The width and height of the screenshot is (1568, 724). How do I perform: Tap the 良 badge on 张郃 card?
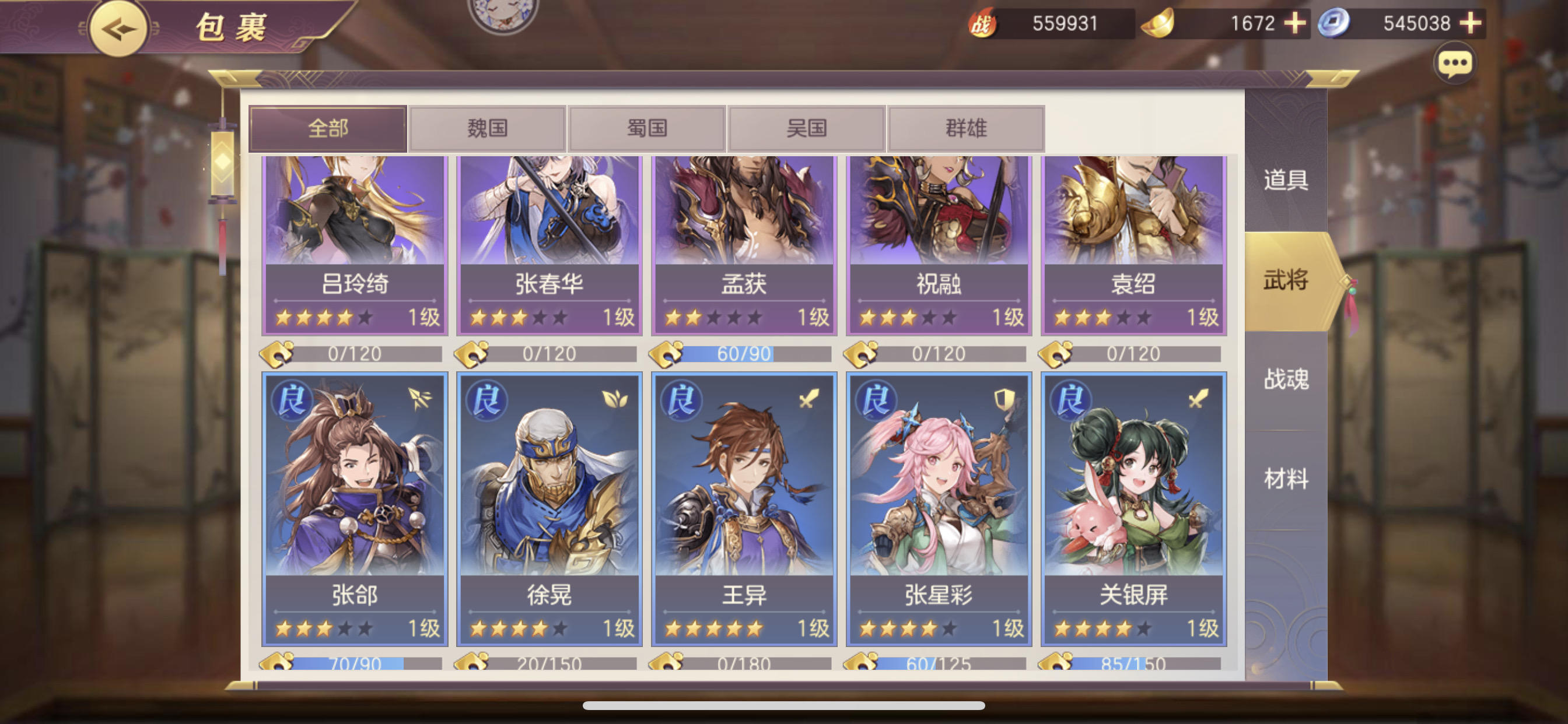292,400
